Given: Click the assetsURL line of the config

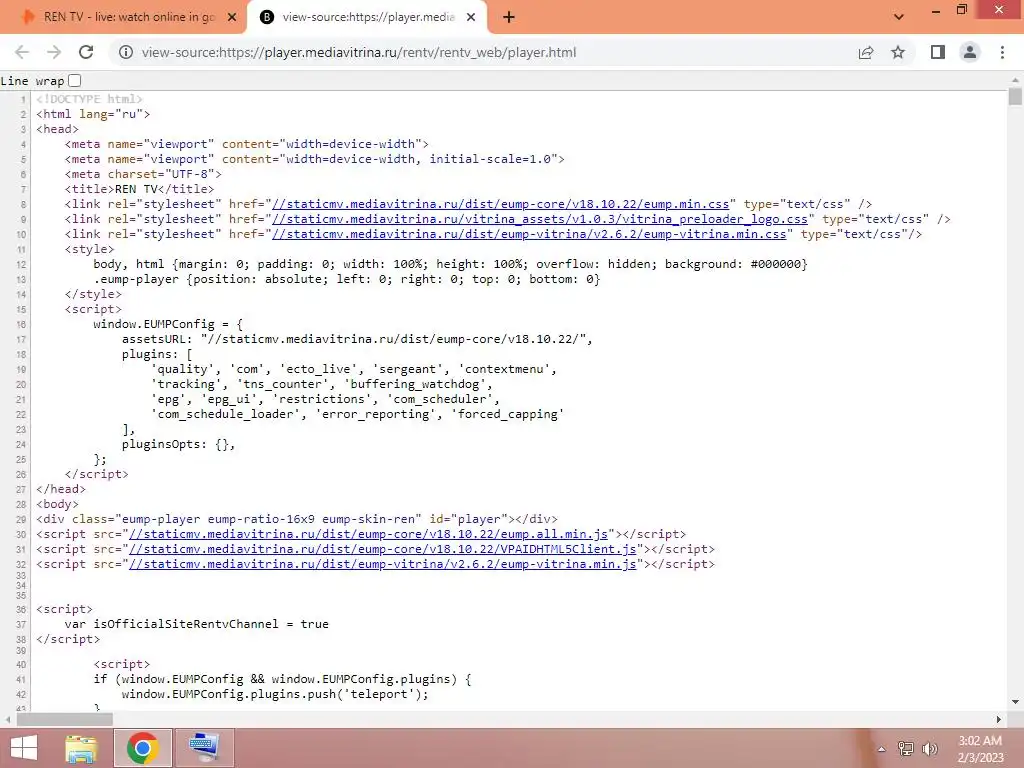Looking at the screenshot, I should [357, 340].
